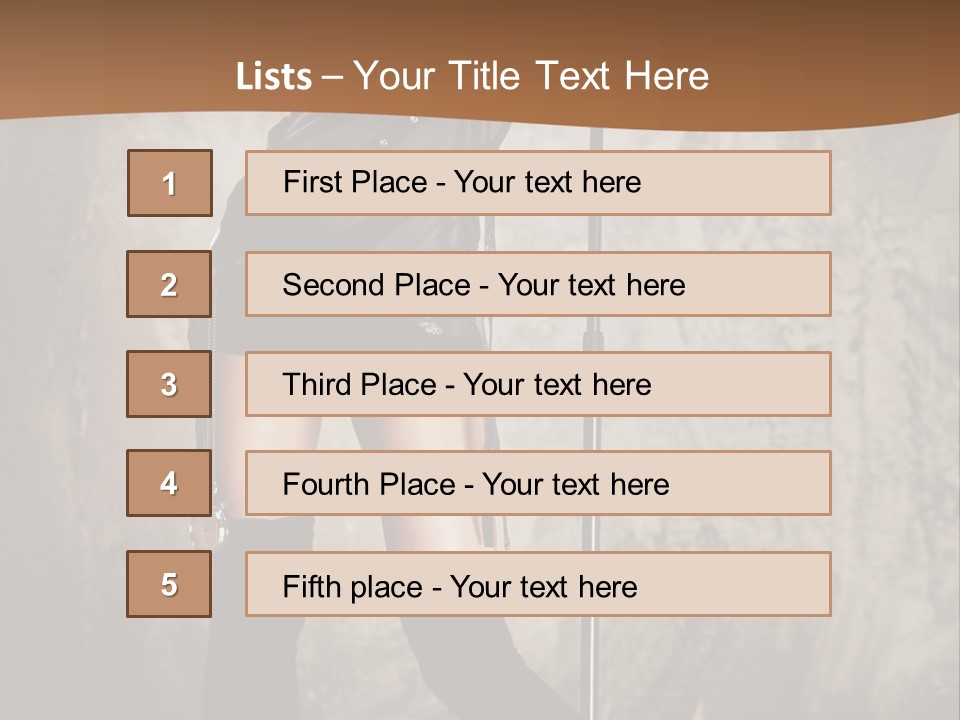The height and width of the screenshot is (720, 960).
Task: Click the word "Third" in the list
Action: (317, 385)
